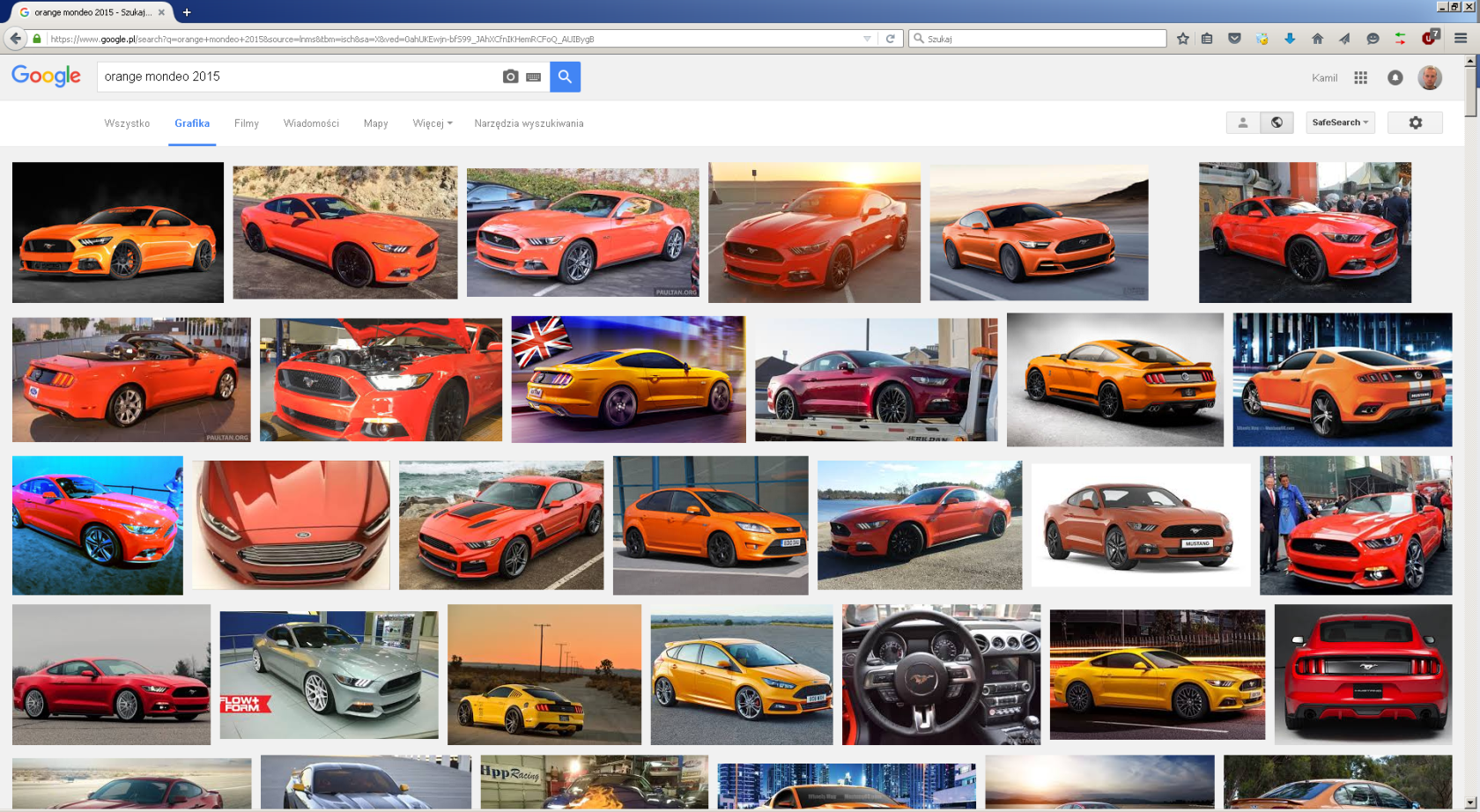Open the Mustang with man and woman image
The image size is (1480, 812).
point(1356,525)
